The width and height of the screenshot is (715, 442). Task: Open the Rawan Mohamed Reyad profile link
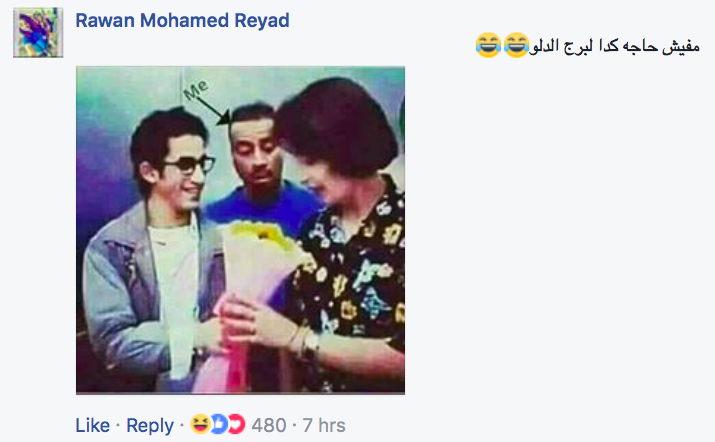tap(182, 21)
